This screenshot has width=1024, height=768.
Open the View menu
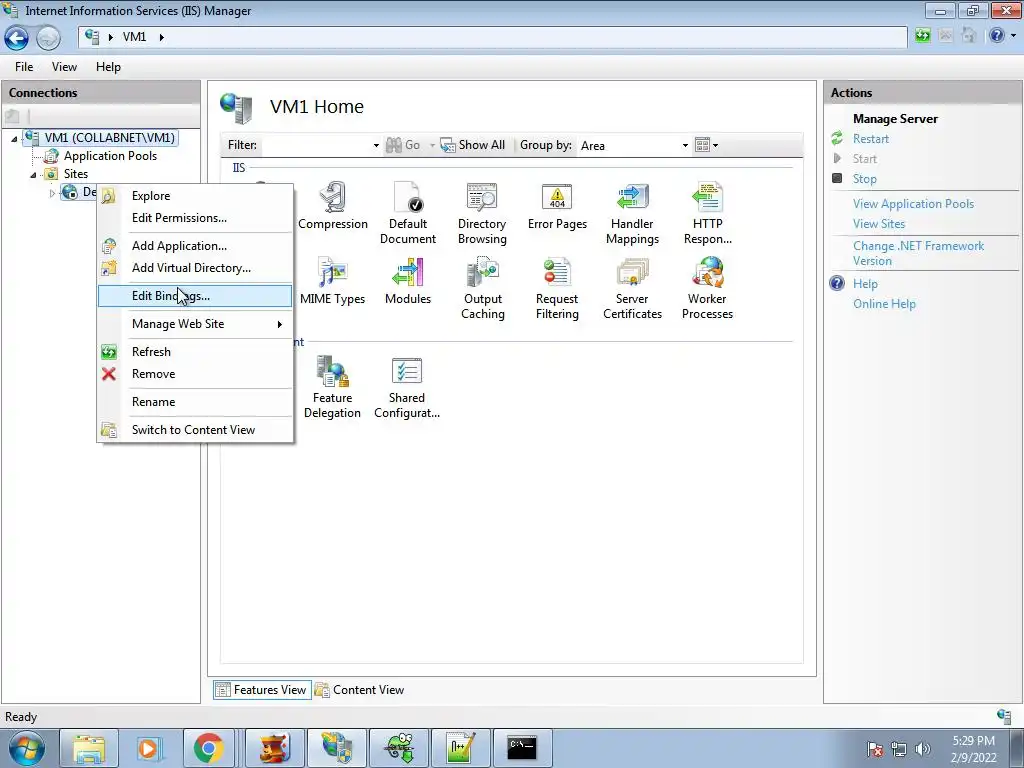[x=64, y=67]
